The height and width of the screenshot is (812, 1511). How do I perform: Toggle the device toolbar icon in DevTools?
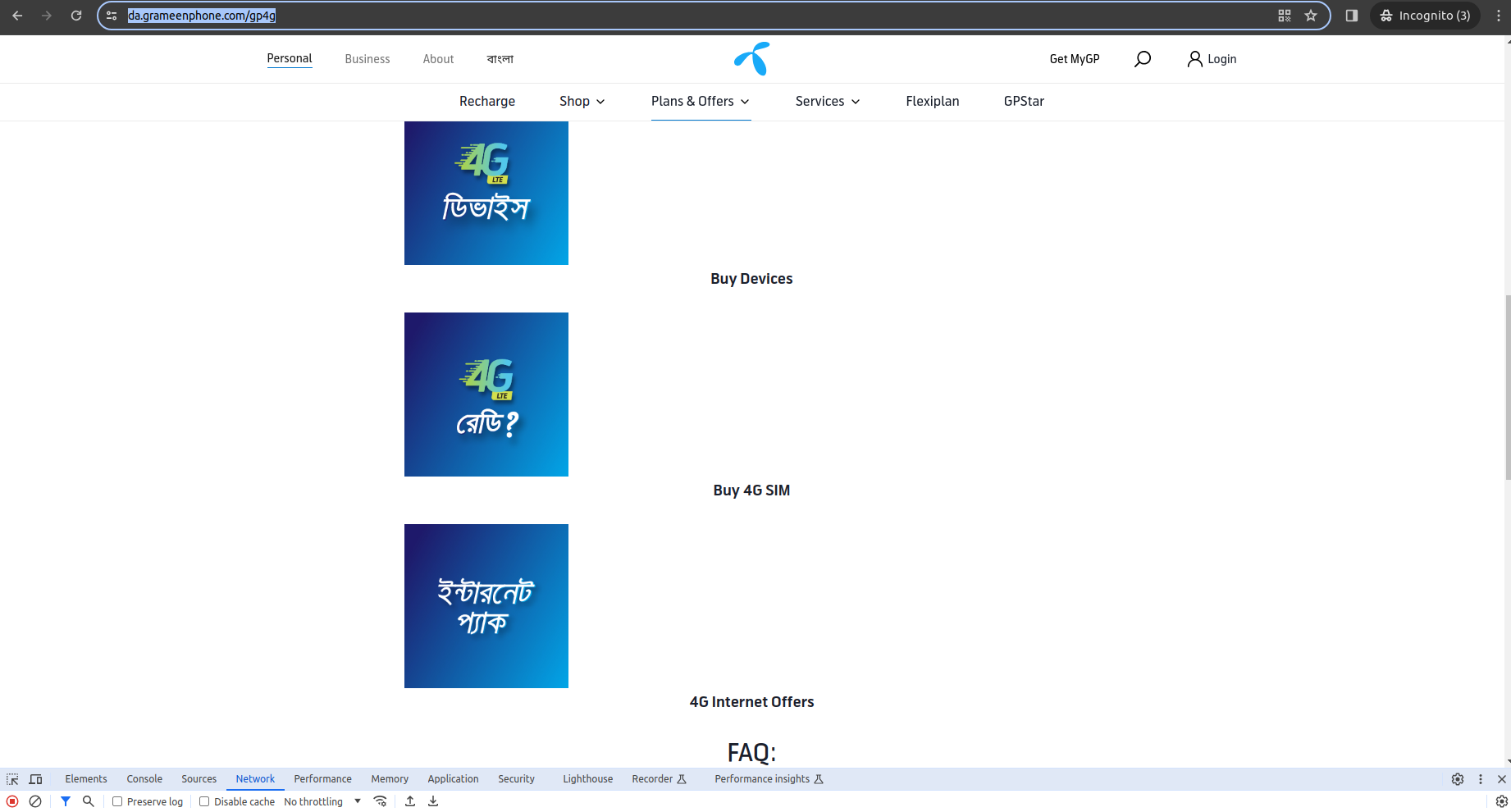[35, 779]
